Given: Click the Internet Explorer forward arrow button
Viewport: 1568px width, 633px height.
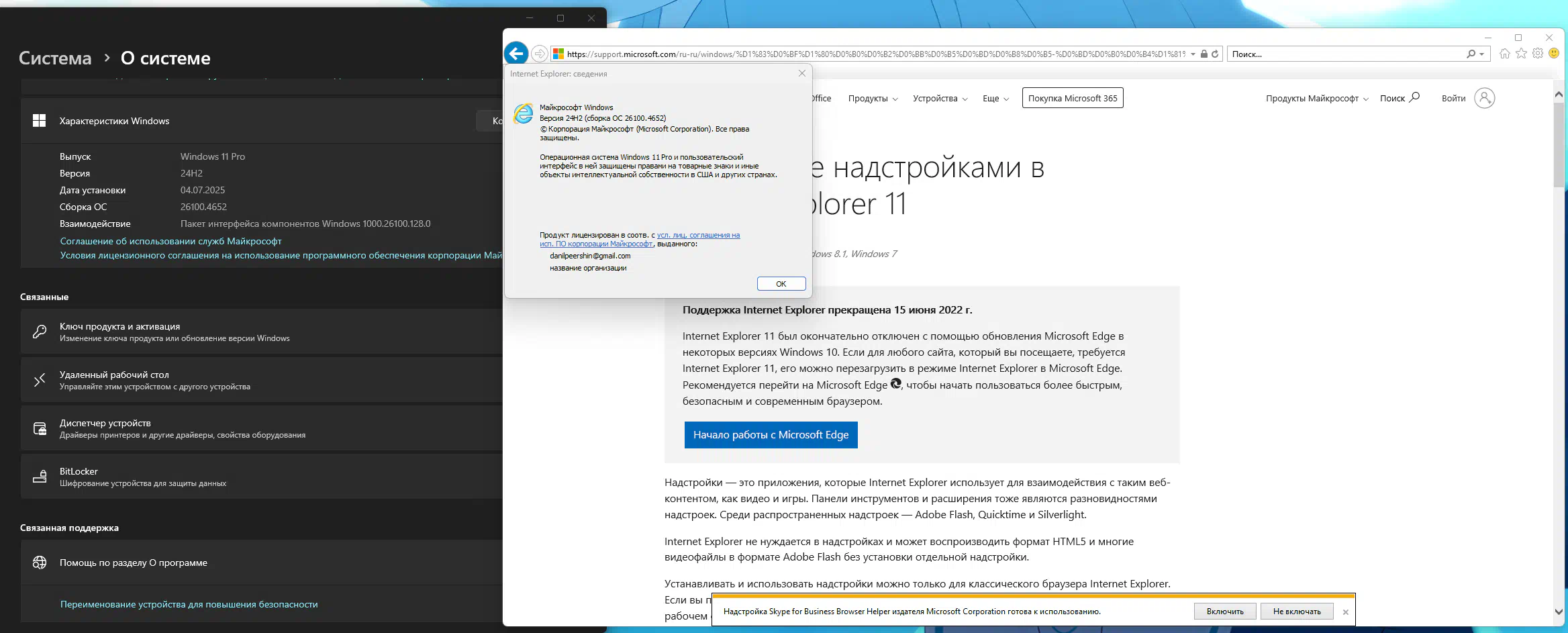Looking at the screenshot, I should 539,54.
